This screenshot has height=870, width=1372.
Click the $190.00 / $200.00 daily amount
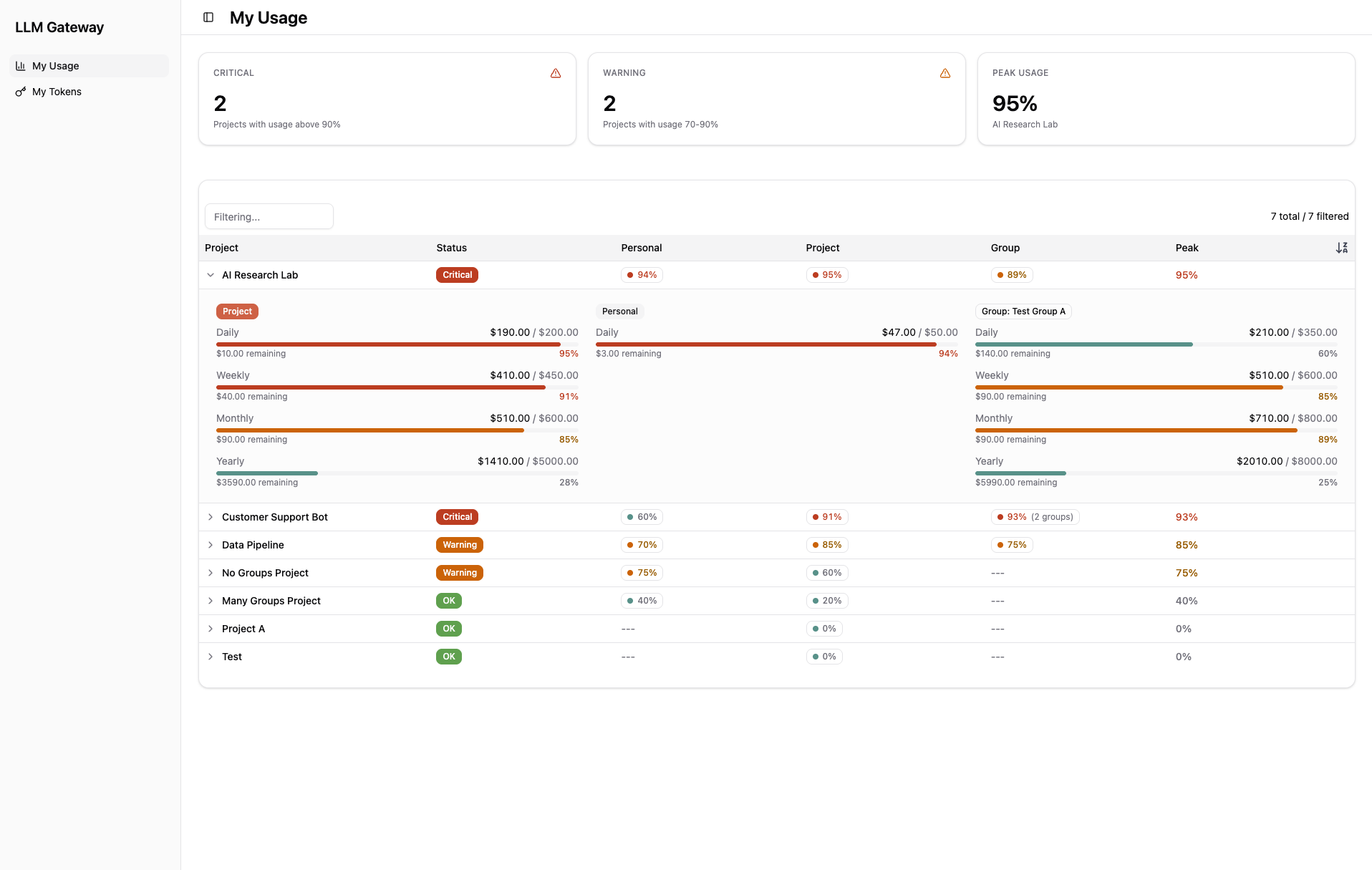tap(534, 332)
